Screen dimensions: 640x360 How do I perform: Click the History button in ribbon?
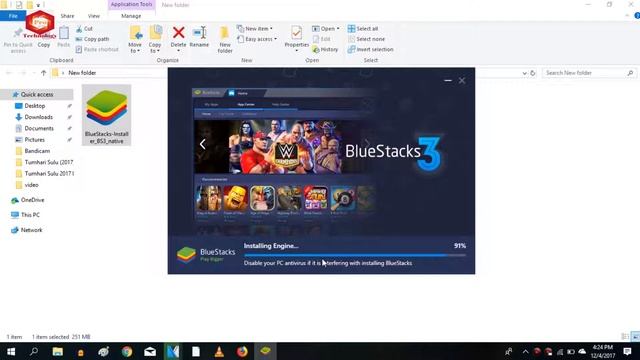(x=325, y=49)
